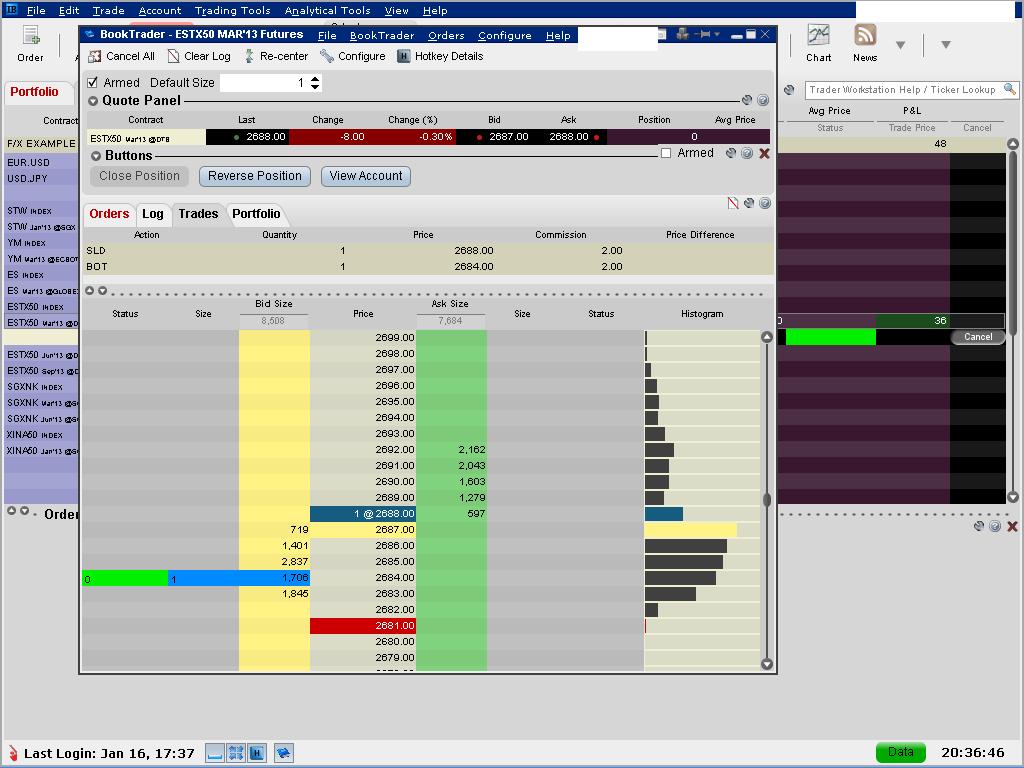Open the Orders menu in BookTrader
Image resolution: width=1024 pixels, height=768 pixels.
tap(446, 35)
